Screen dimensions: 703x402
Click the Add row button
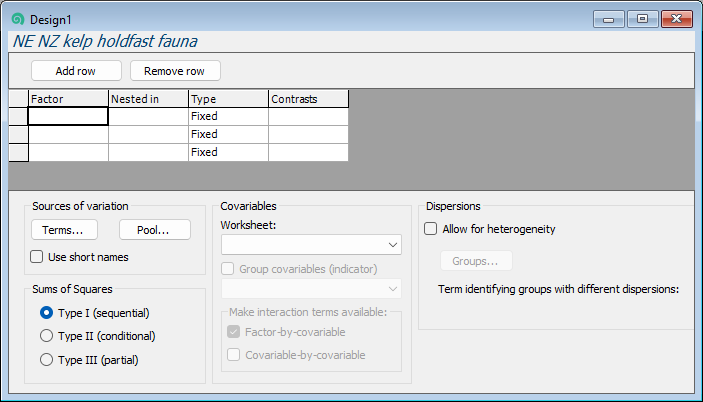point(76,71)
